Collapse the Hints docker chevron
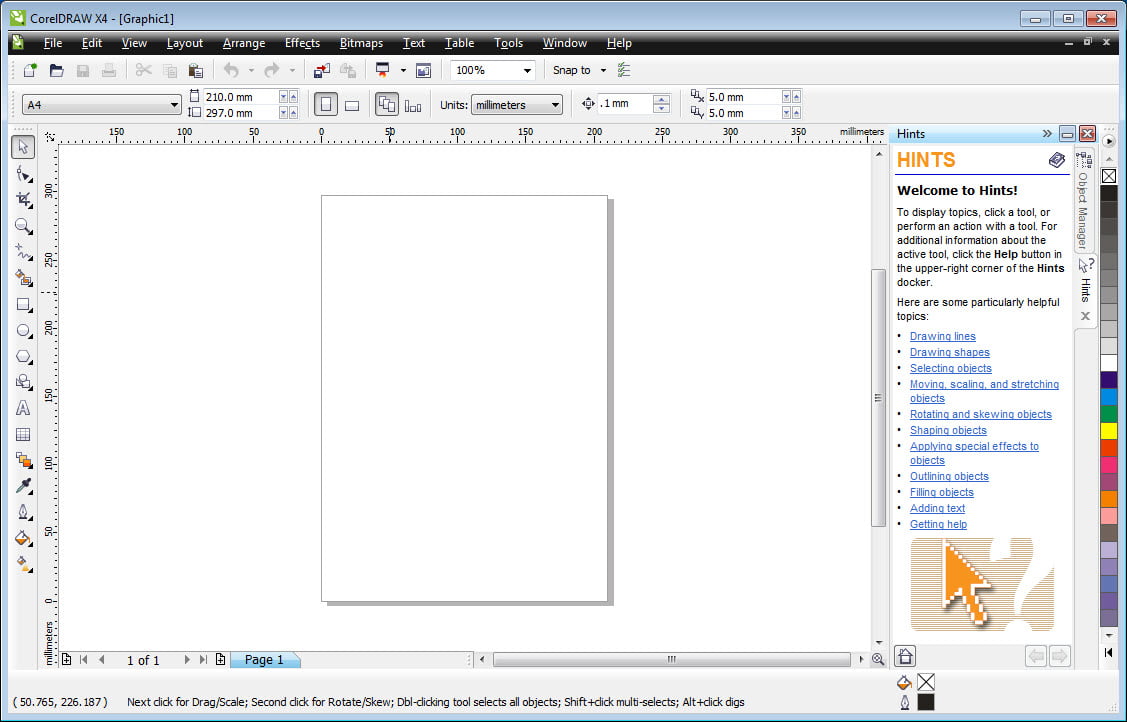1127x722 pixels. (x=1046, y=134)
